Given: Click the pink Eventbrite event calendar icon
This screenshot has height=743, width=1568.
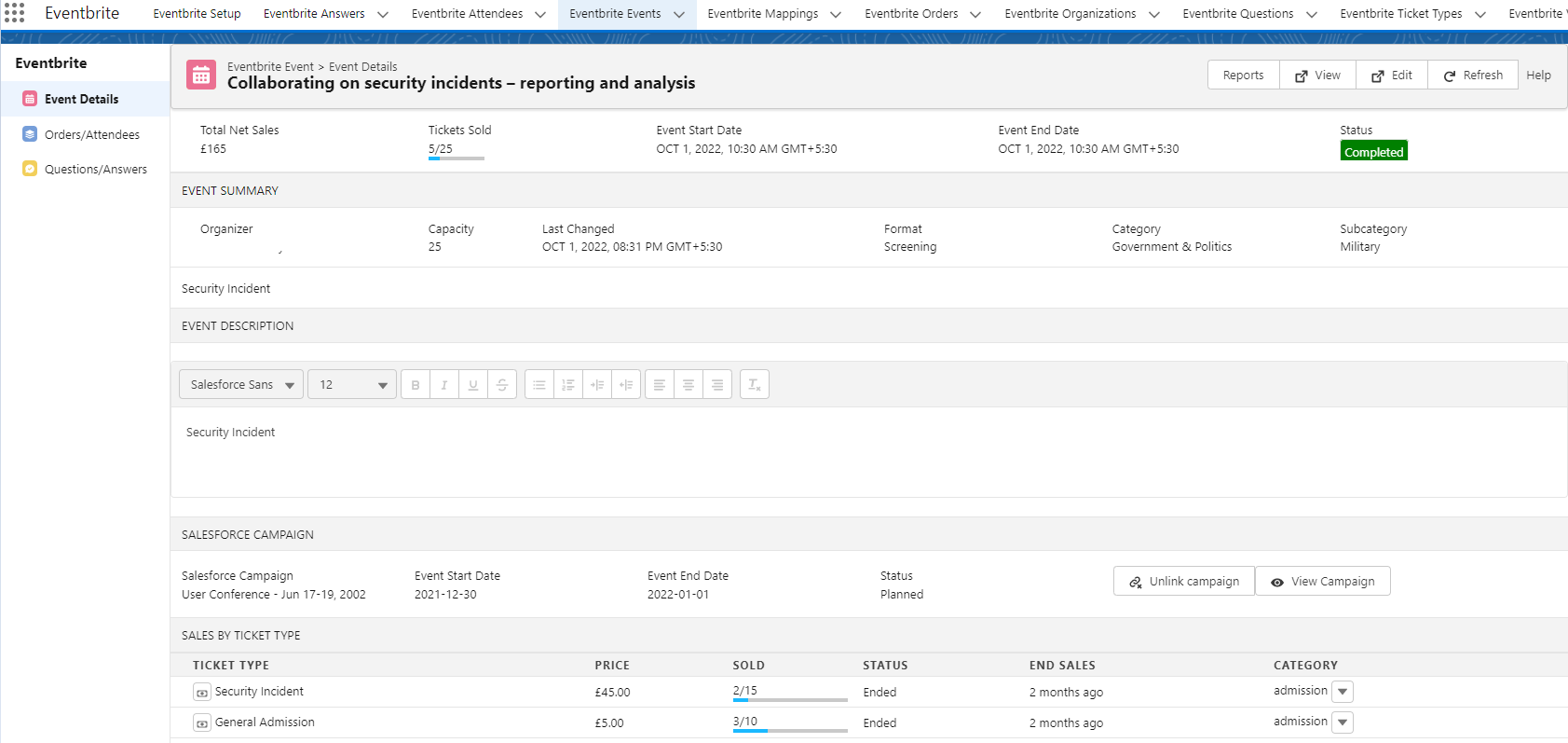Looking at the screenshot, I should 201,76.
